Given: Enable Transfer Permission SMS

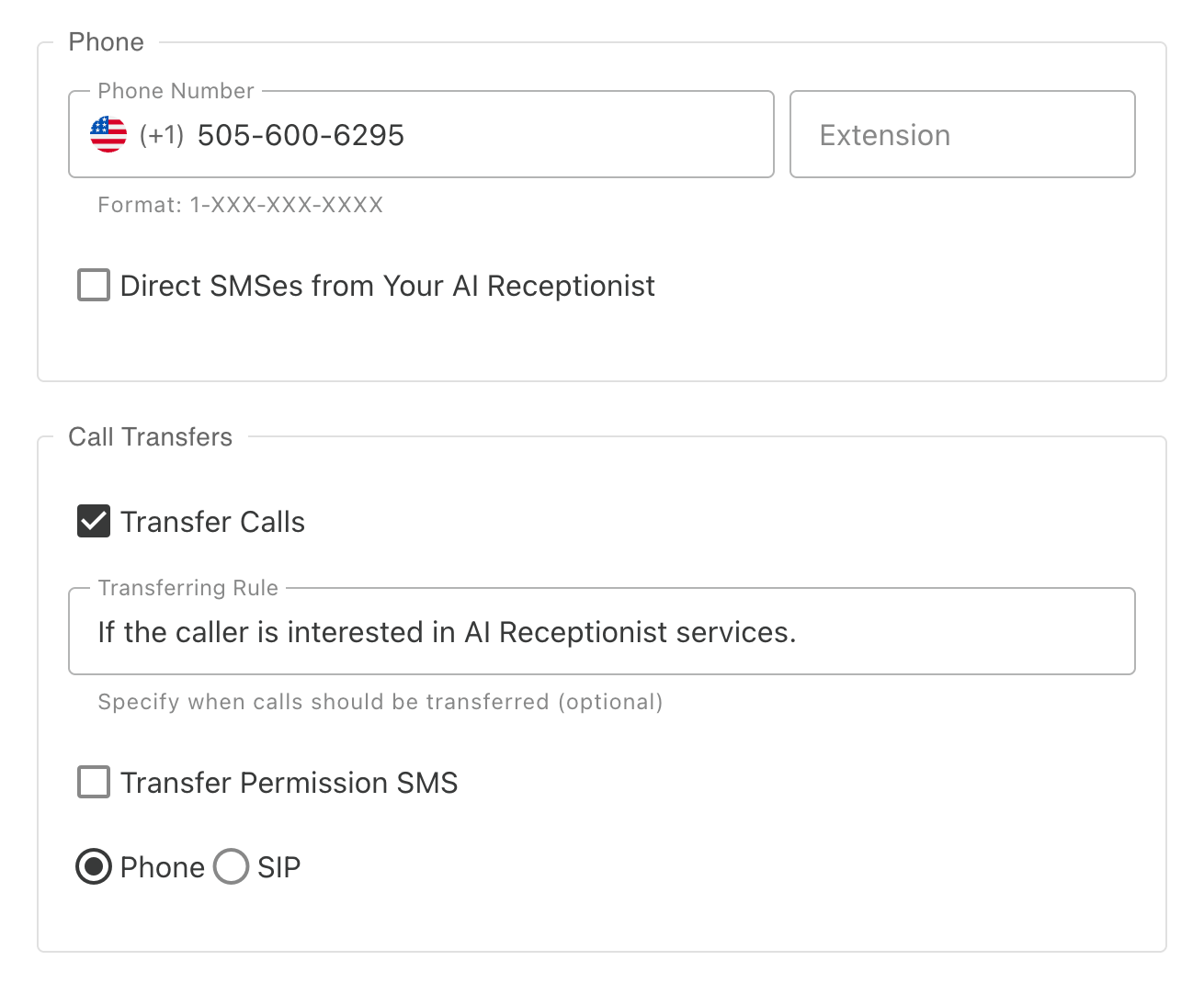Looking at the screenshot, I should coord(93,782).
